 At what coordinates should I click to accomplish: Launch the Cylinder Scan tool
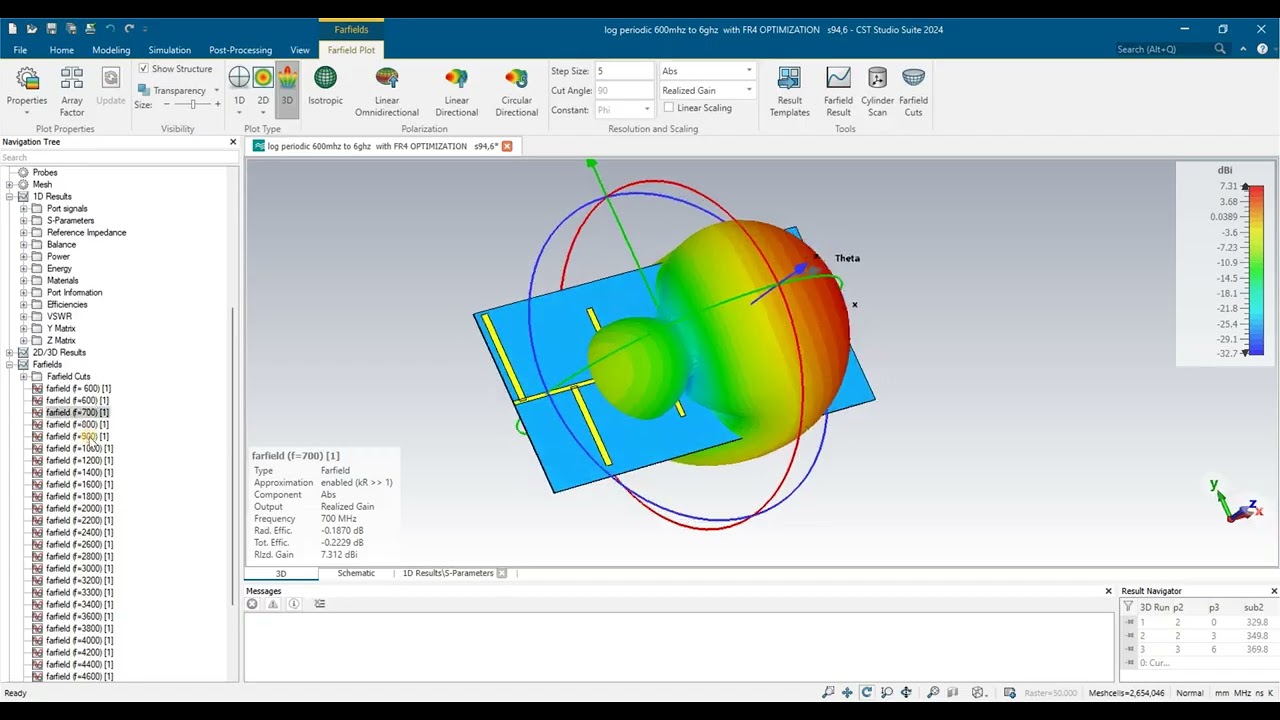tap(877, 92)
